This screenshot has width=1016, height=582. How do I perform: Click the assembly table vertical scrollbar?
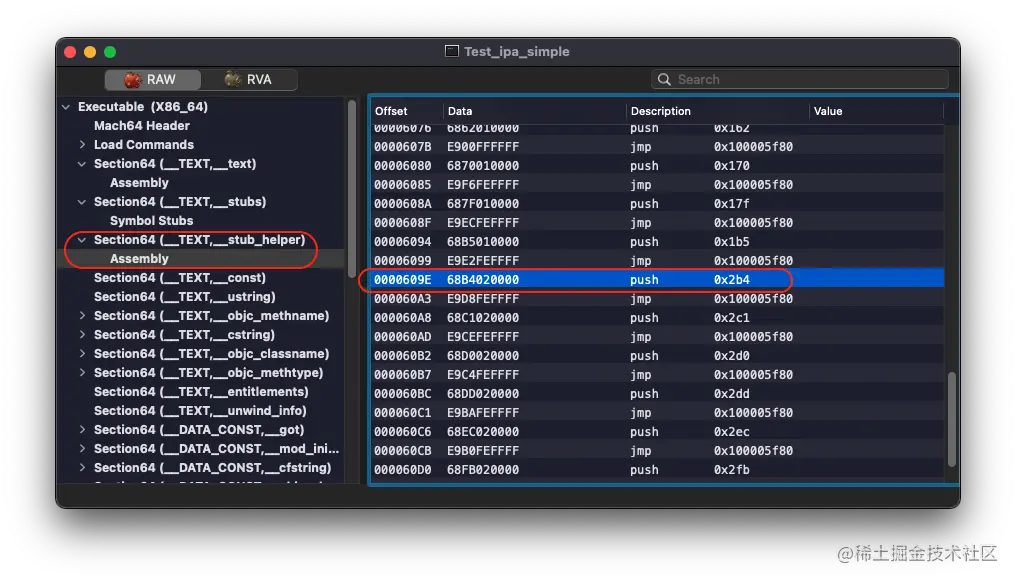coord(952,419)
